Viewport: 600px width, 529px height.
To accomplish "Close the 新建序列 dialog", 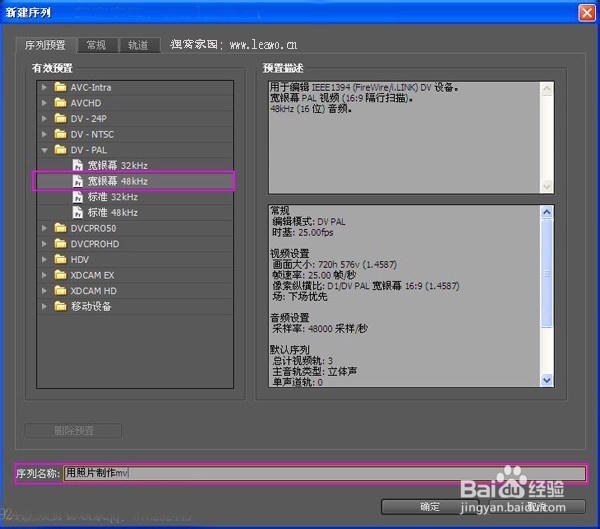I will click(587, 13).
